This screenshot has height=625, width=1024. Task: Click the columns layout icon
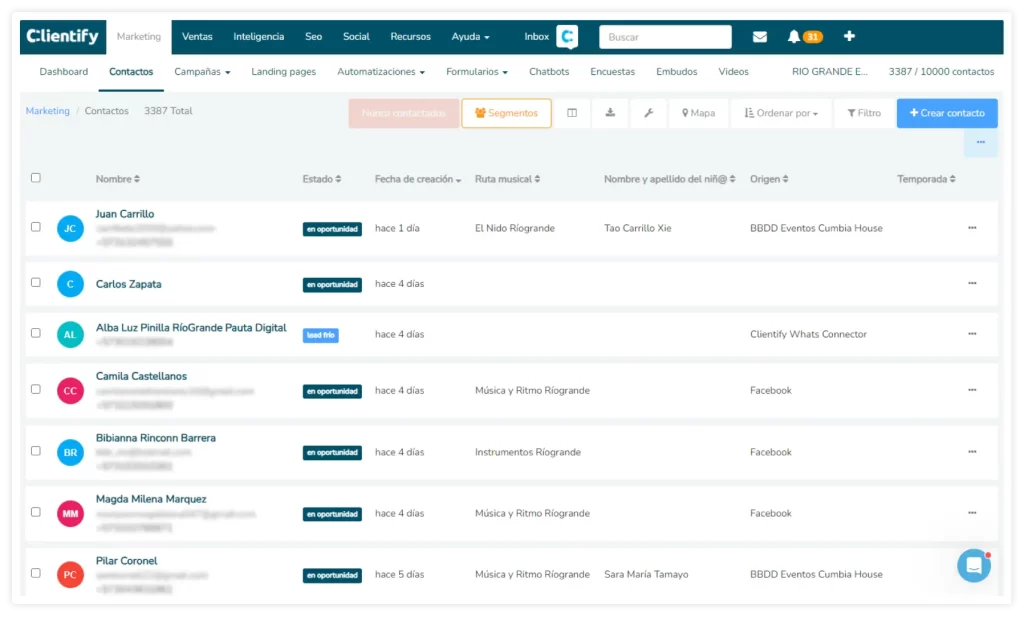tap(572, 113)
